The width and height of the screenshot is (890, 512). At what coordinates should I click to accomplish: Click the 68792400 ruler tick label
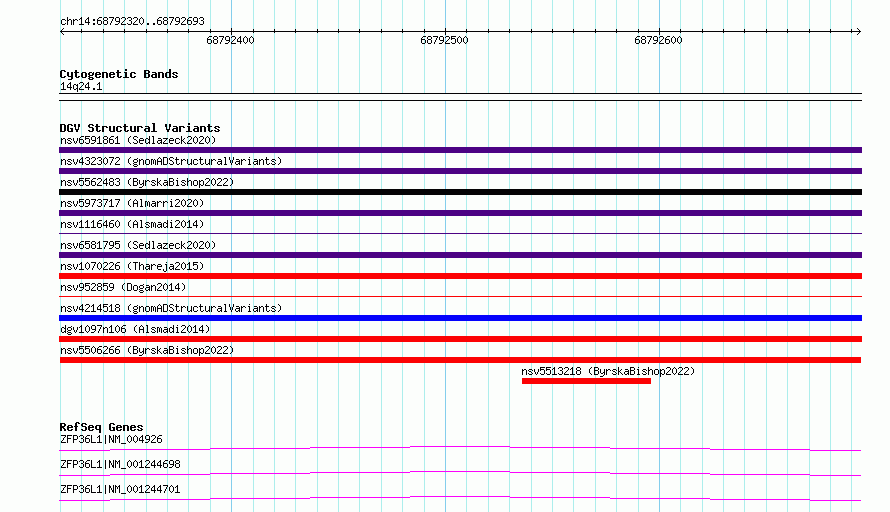pos(230,40)
